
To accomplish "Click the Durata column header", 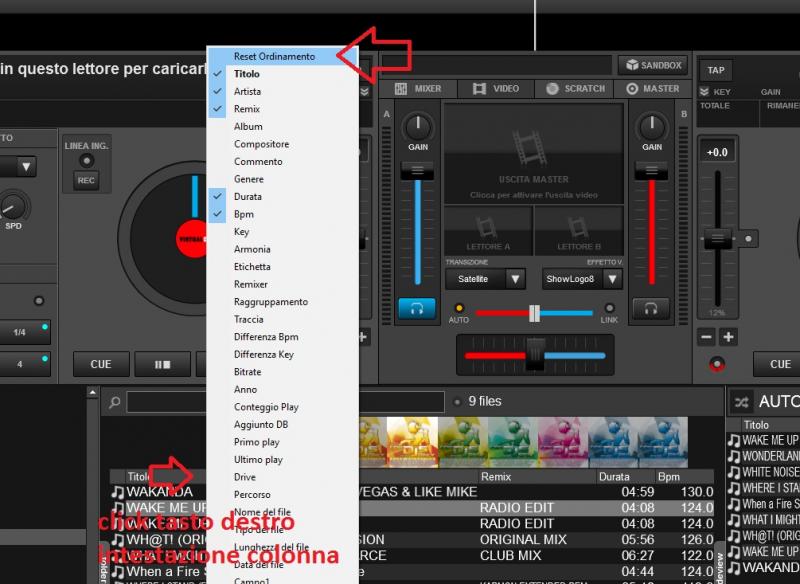I will click(626, 477).
